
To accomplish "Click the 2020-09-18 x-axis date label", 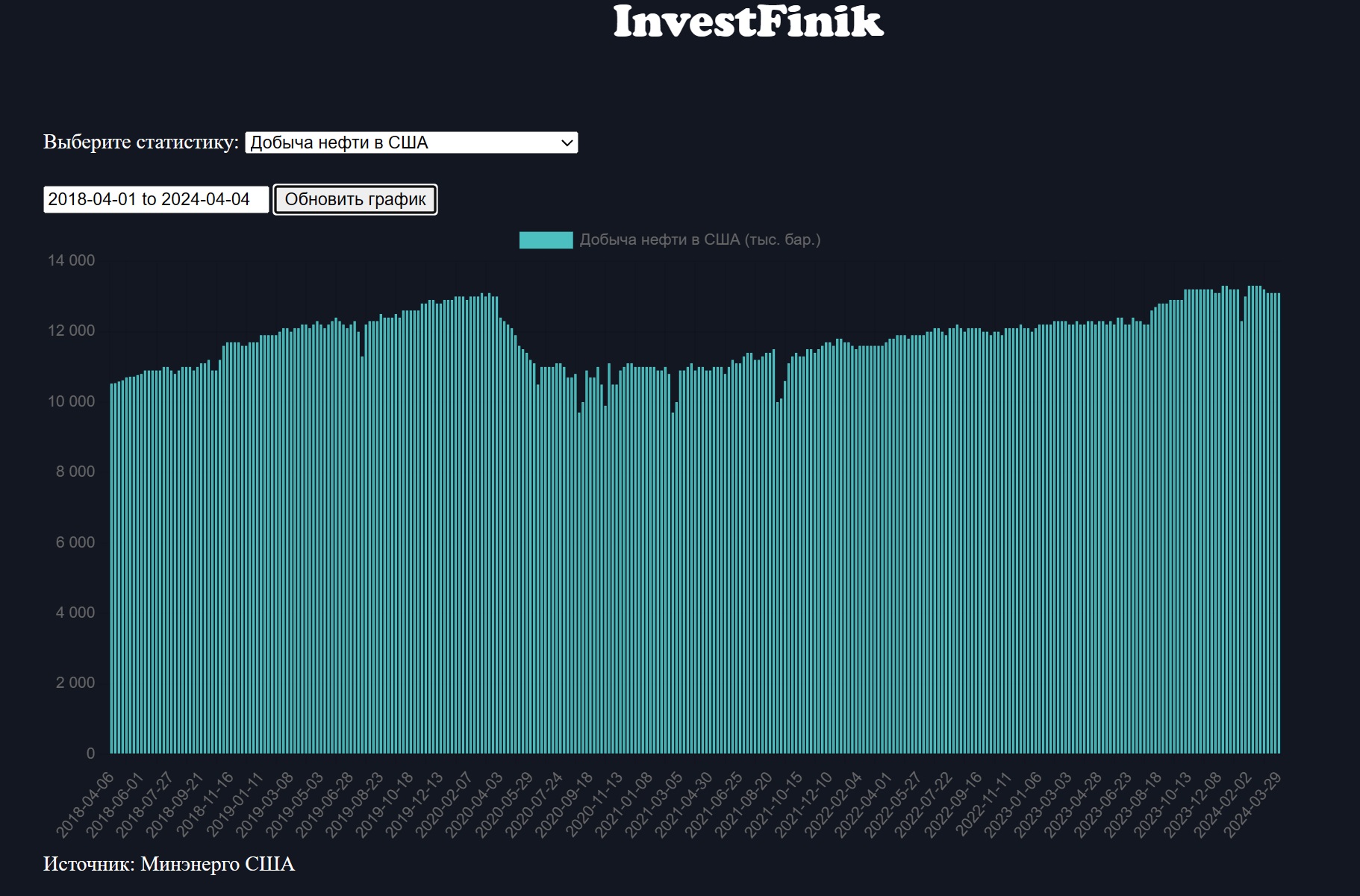I will [564, 804].
